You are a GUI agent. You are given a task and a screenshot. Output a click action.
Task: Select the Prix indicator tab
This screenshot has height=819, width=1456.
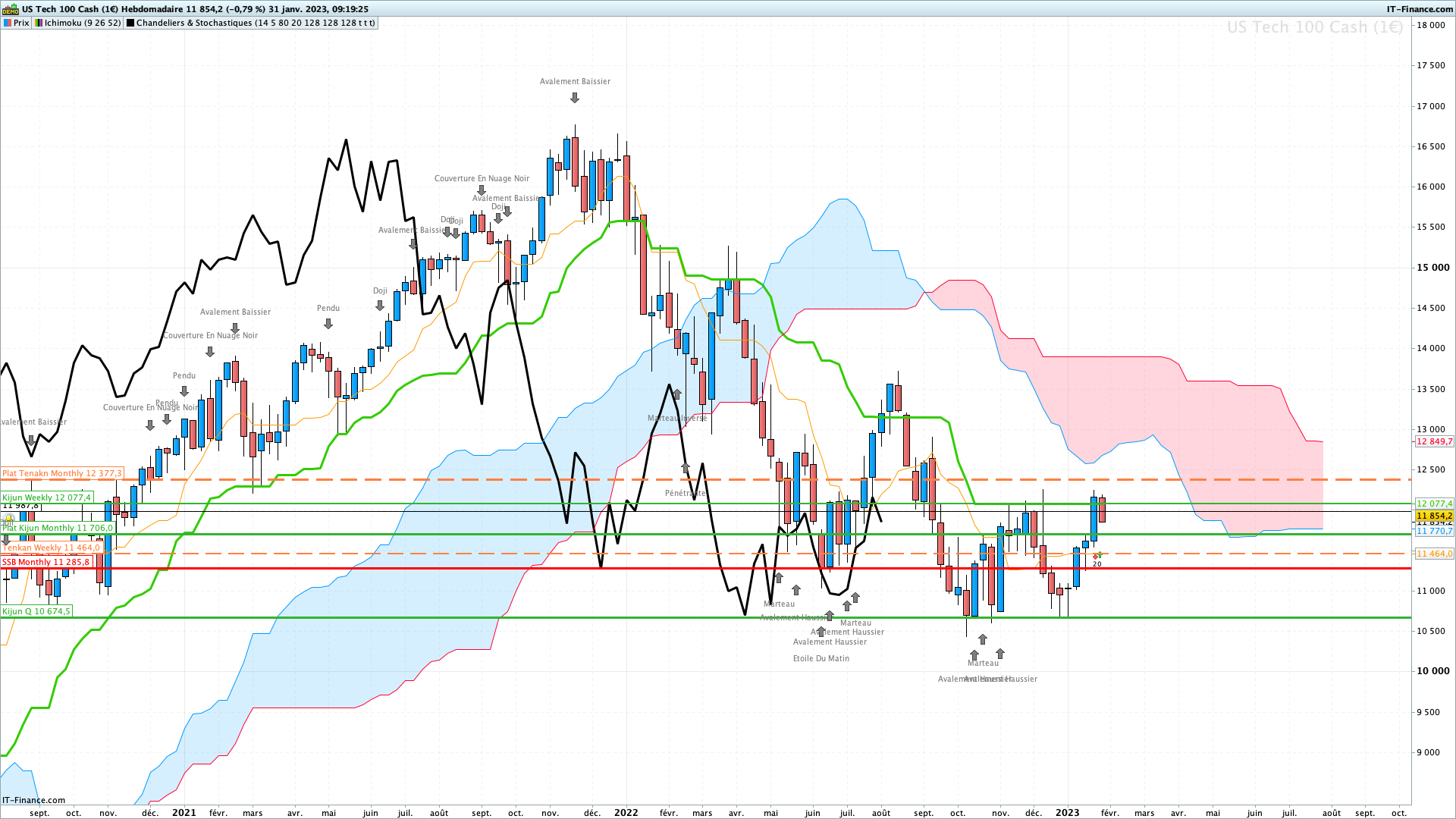(16, 23)
